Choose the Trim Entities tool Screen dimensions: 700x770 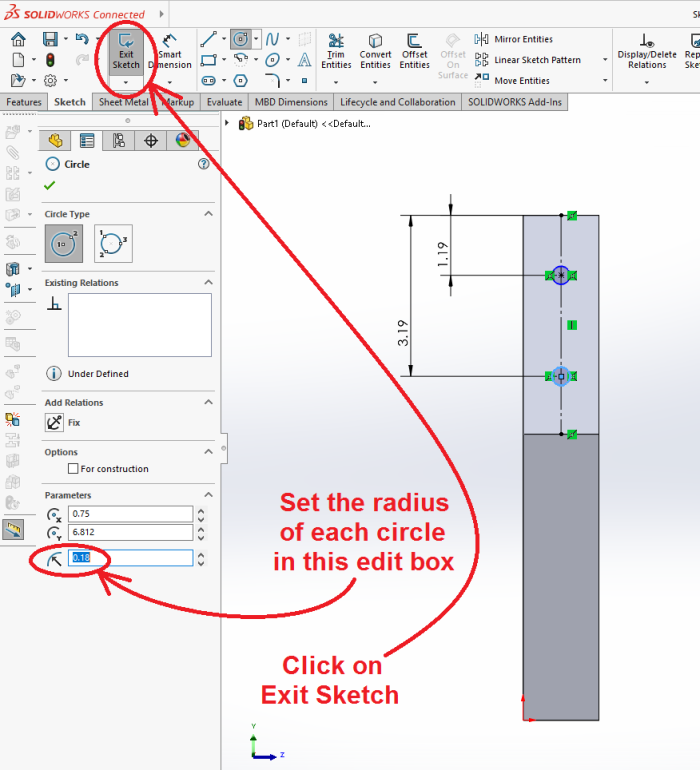pos(336,51)
